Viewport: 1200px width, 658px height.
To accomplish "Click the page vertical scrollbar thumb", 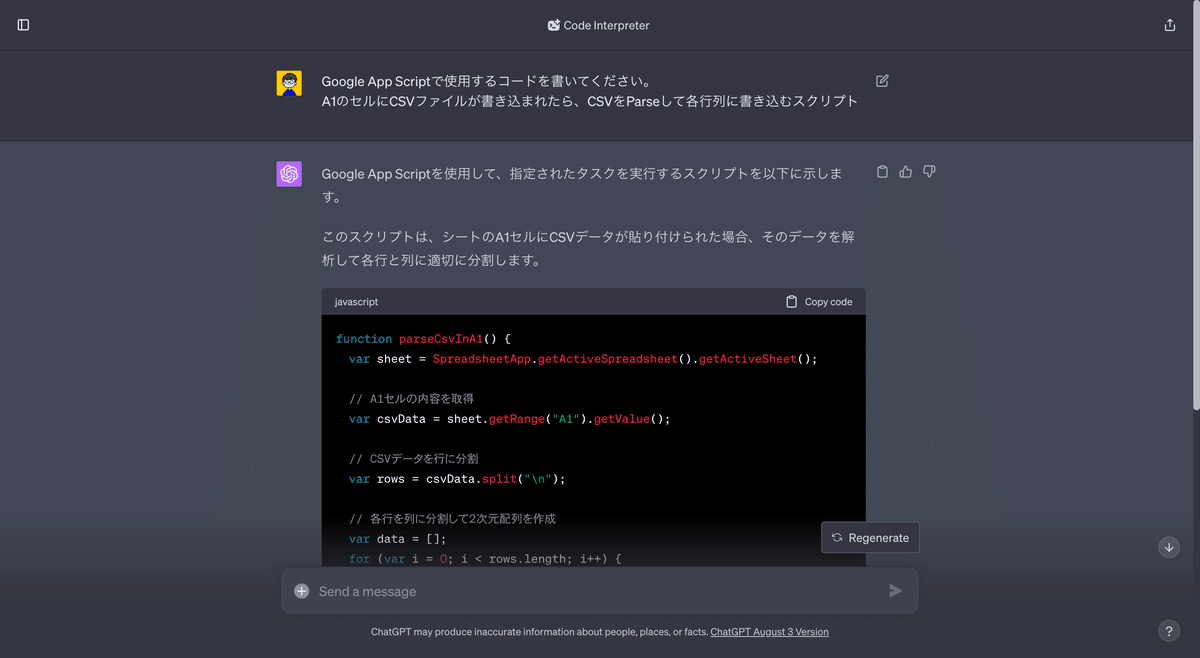I will point(1195,205).
